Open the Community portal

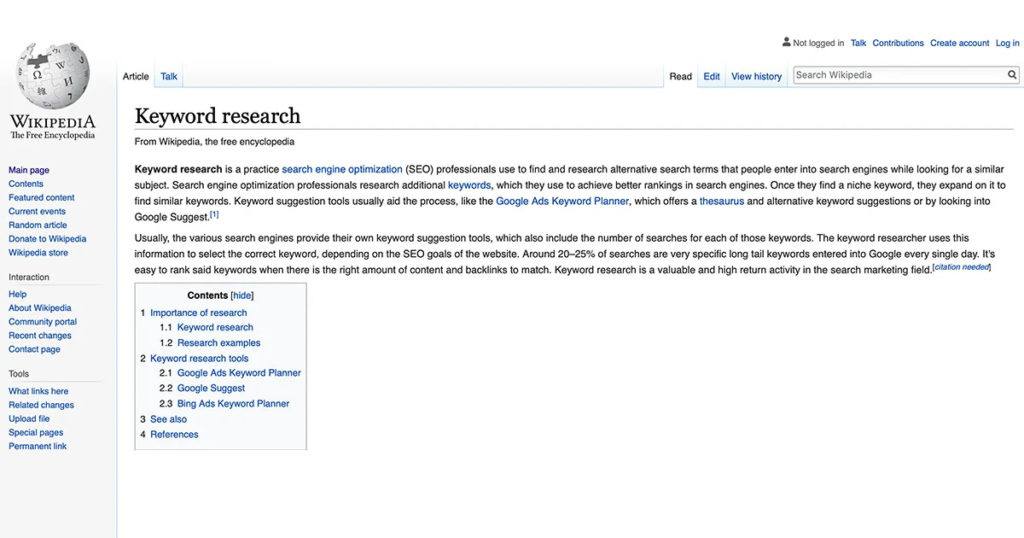[x=42, y=321]
